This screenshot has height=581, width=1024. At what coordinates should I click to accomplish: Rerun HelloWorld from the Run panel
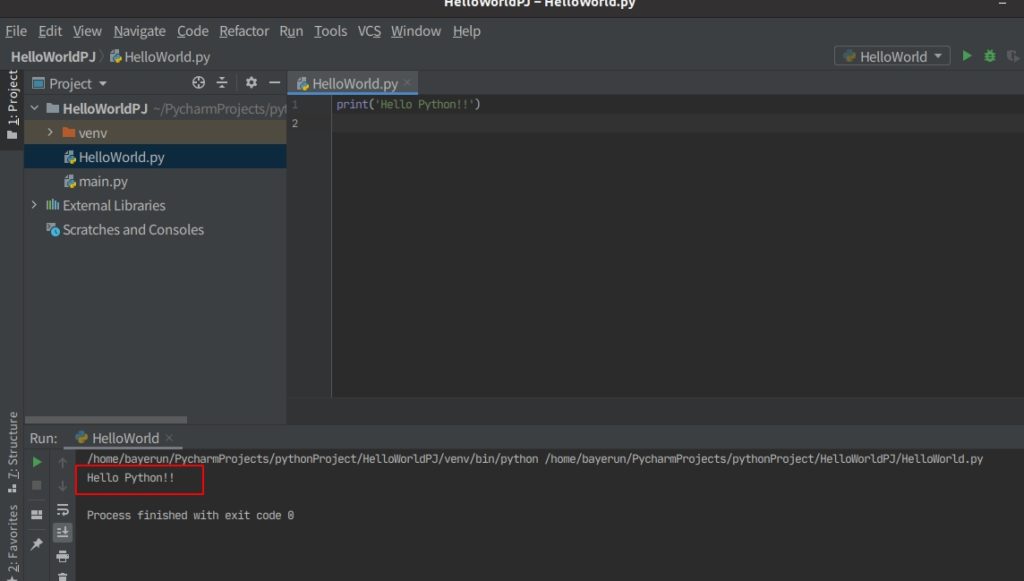click(x=37, y=462)
